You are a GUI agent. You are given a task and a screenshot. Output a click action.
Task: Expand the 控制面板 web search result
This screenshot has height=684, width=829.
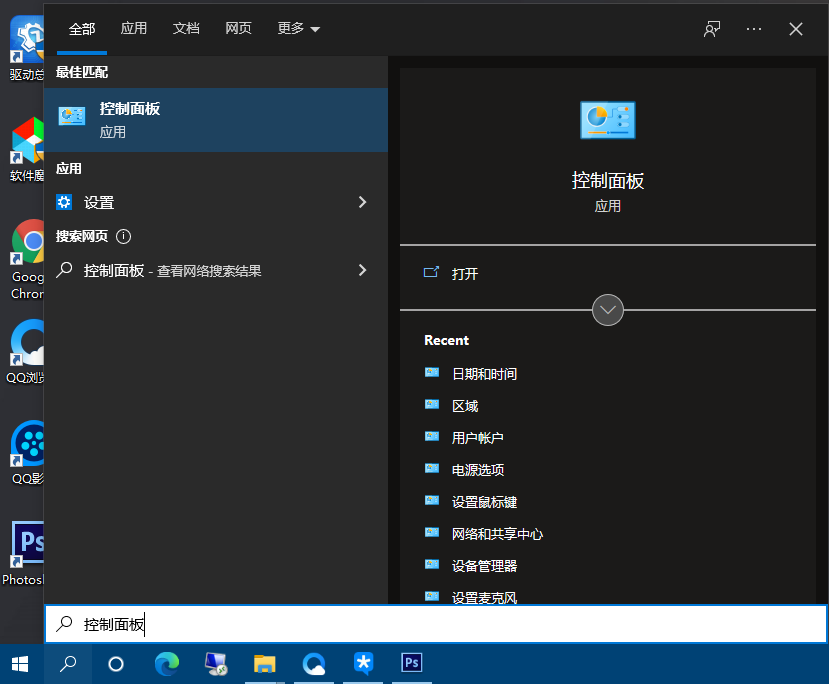[x=362, y=270]
